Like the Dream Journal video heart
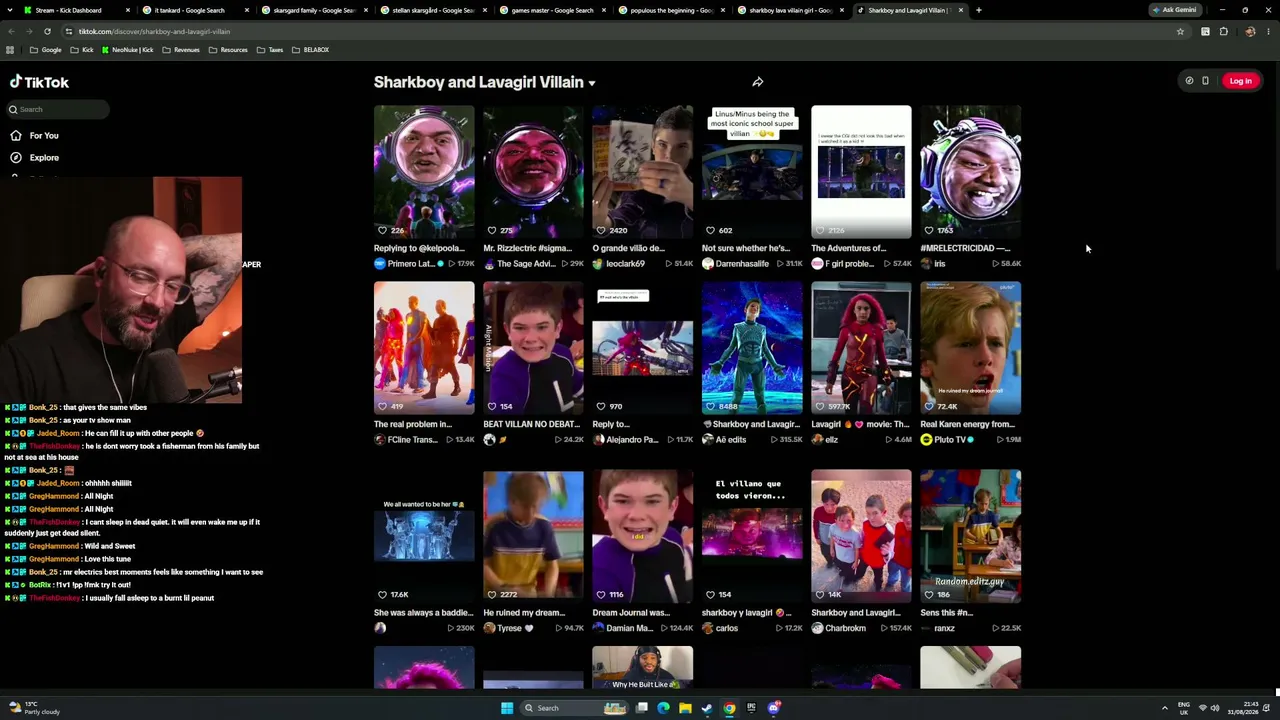This screenshot has height=720, width=1280. 601,594
